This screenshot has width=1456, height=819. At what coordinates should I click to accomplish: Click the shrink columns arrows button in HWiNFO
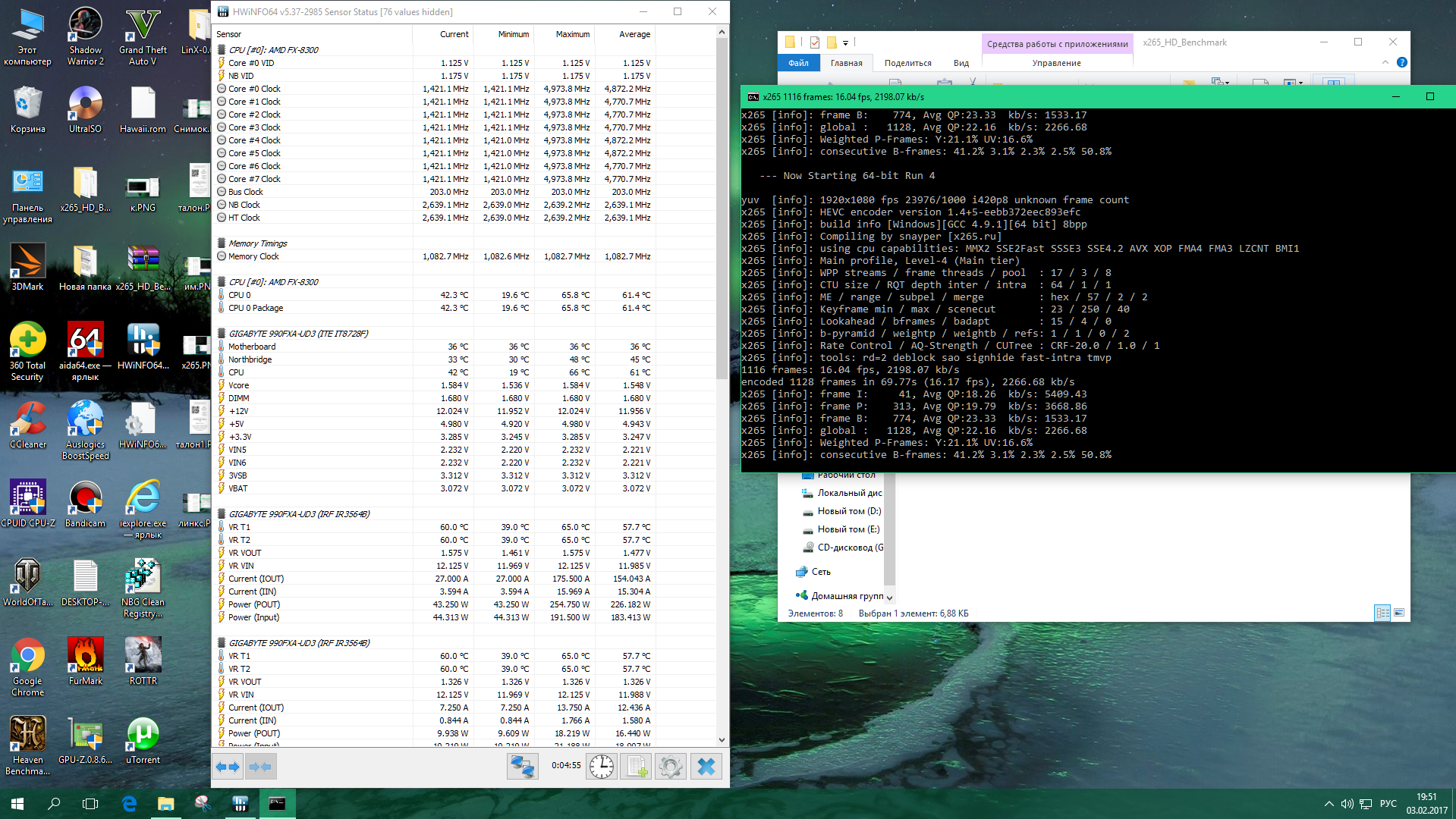tap(260, 767)
